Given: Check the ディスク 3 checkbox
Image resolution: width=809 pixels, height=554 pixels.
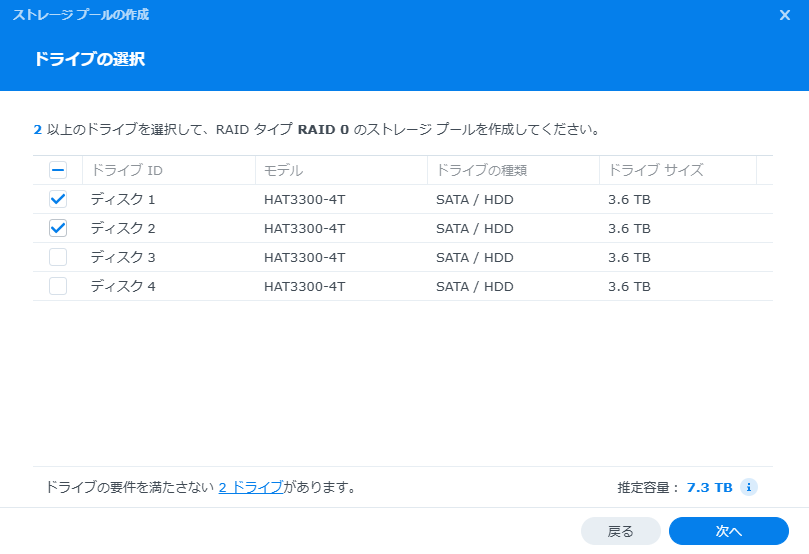Looking at the screenshot, I should pos(58,257).
